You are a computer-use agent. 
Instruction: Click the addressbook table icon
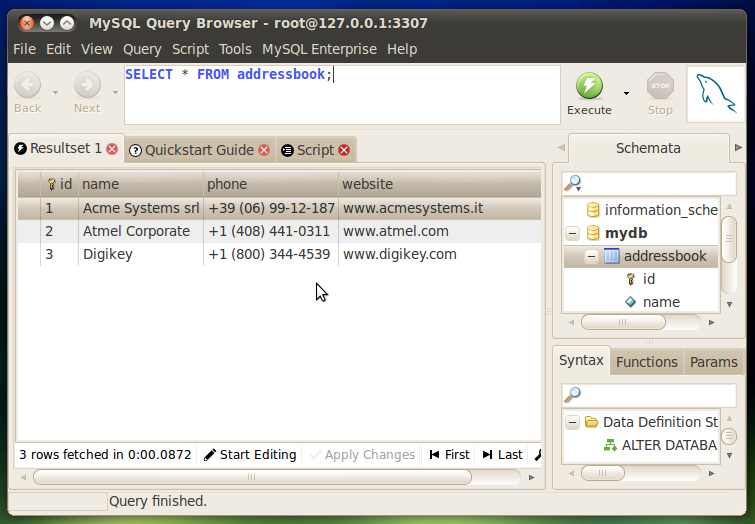(x=612, y=256)
